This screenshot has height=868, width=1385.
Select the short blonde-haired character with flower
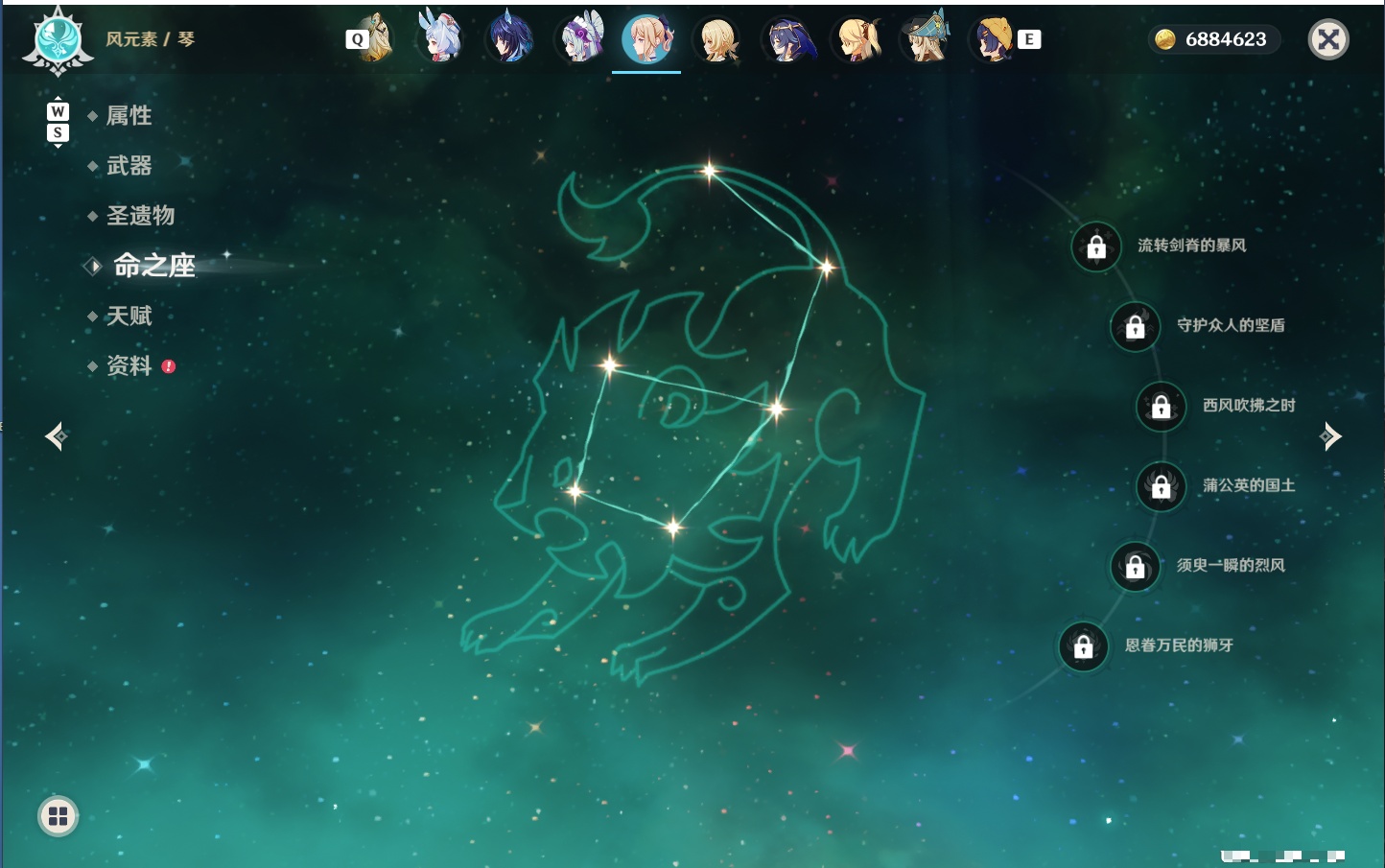717,39
